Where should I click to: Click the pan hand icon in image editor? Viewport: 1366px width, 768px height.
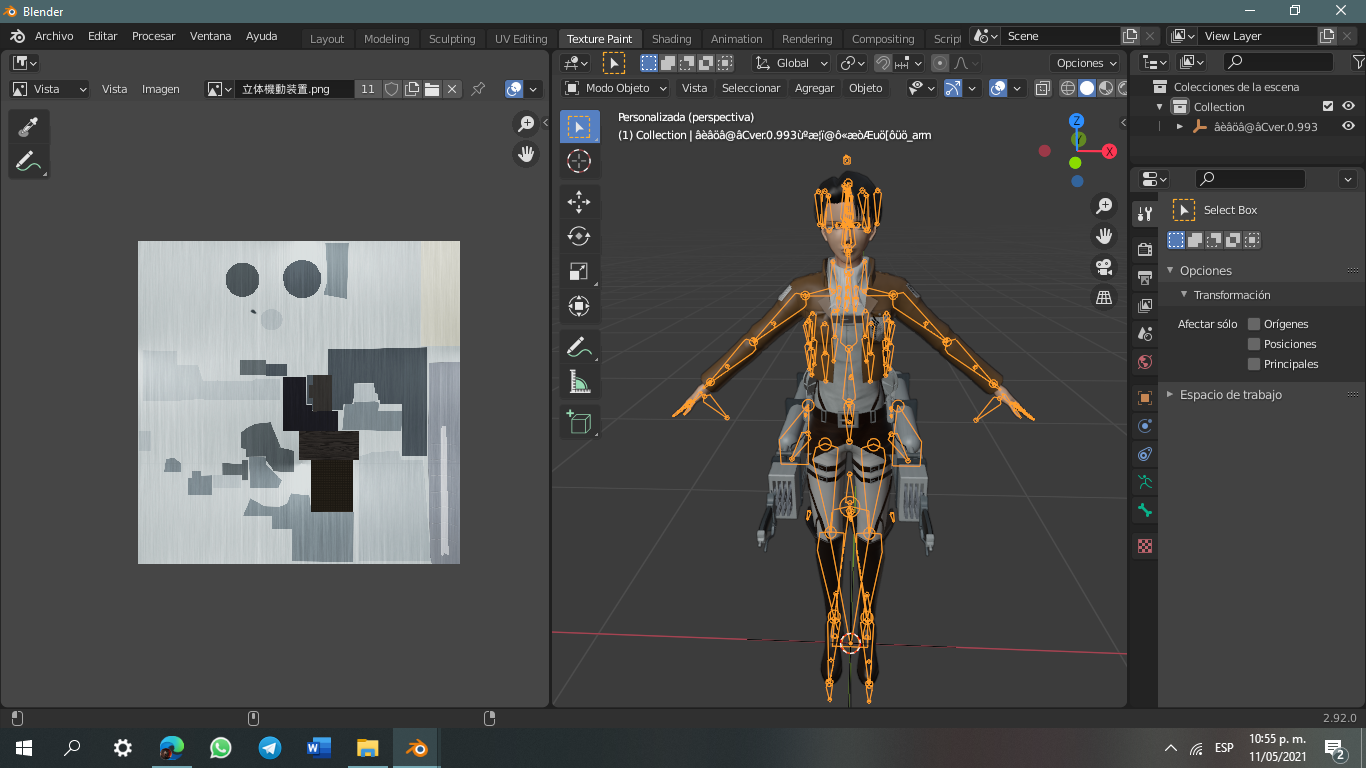pyautogui.click(x=526, y=154)
